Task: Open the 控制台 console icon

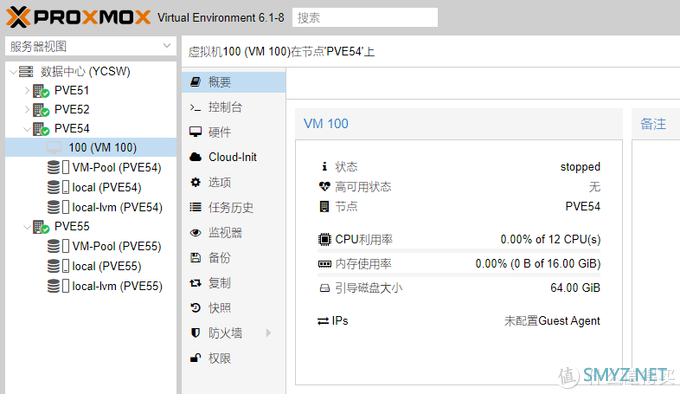Action: pos(196,107)
